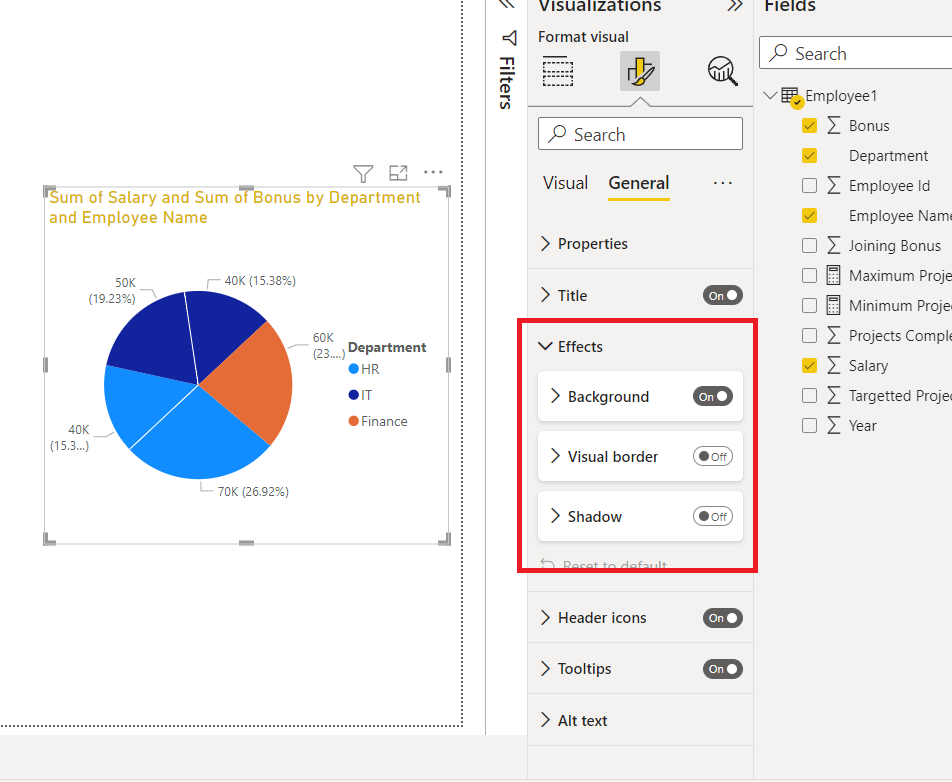952x782 pixels.
Task: Click the sigma icon beside Joining Bonus
Action: click(834, 246)
